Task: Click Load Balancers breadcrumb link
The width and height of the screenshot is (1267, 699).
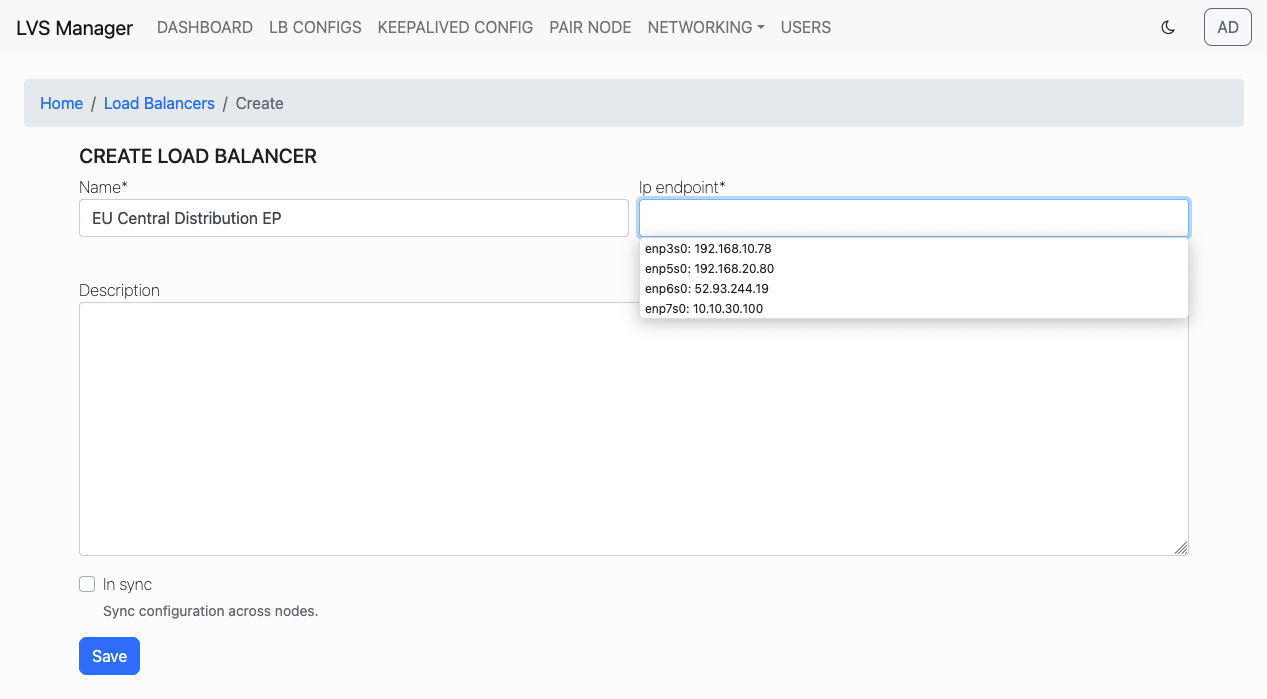Action: [159, 103]
